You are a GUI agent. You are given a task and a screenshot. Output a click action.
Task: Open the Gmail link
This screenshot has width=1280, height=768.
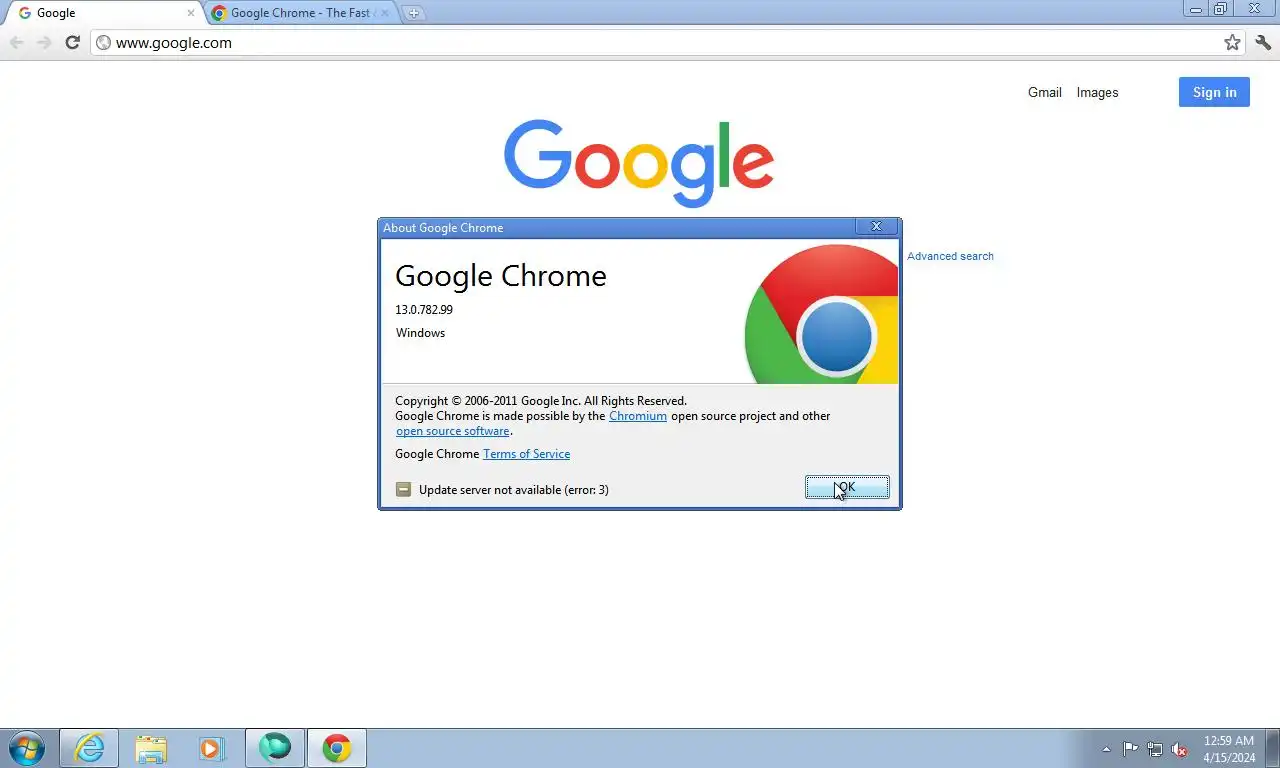coord(1045,92)
